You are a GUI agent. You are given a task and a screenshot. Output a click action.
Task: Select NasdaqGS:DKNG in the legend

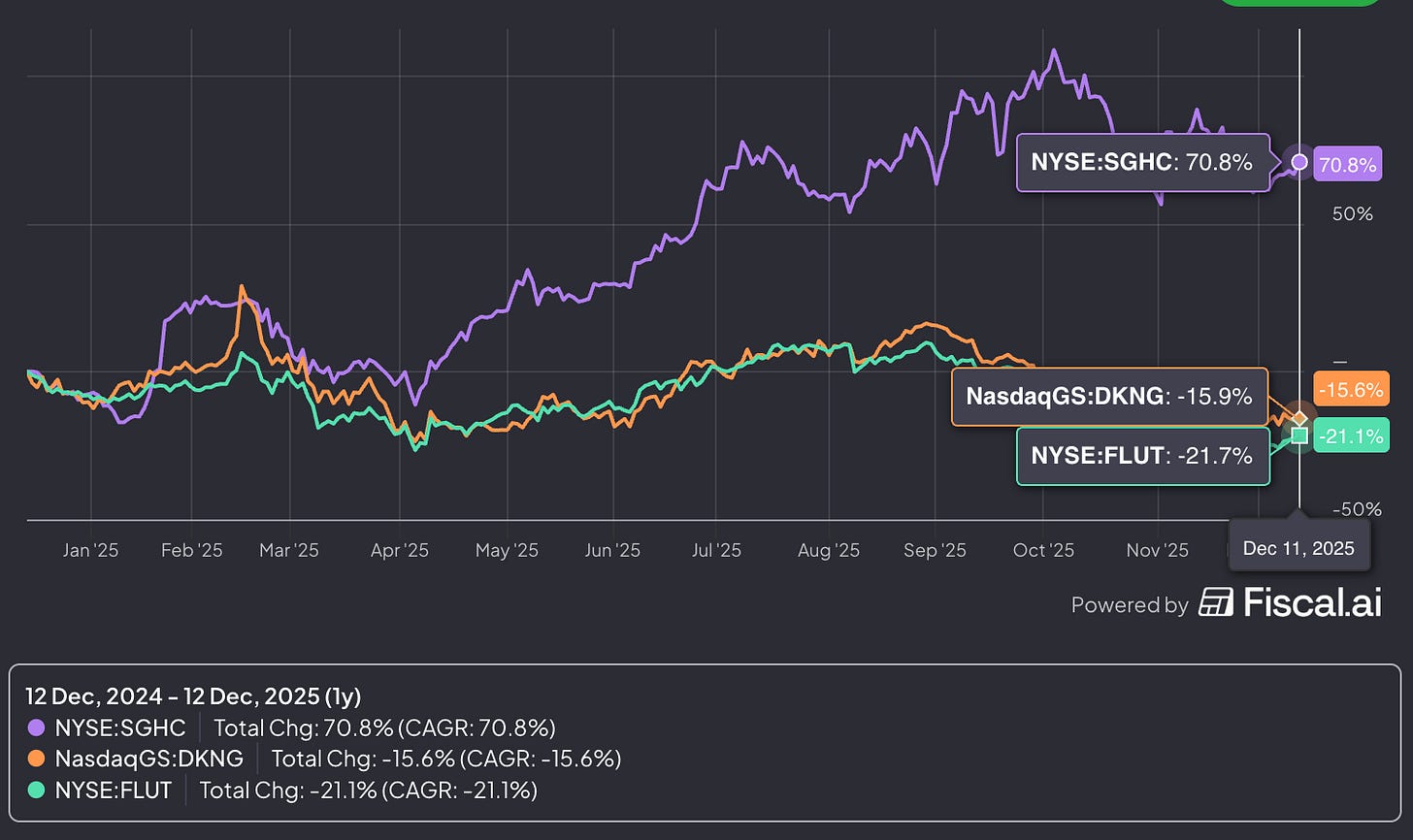point(149,759)
